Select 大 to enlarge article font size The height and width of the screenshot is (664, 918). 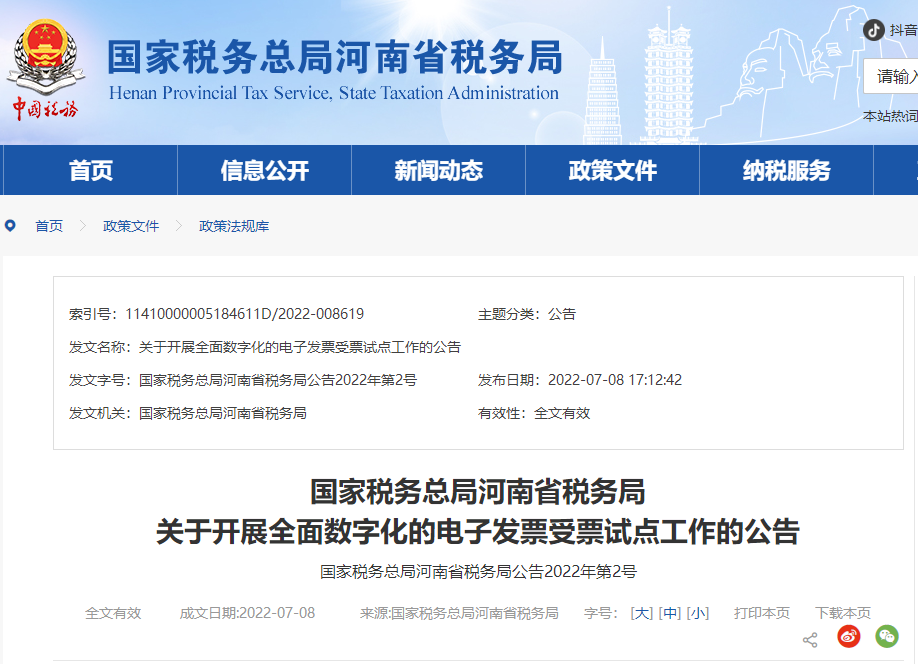click(x=640, y=614)
